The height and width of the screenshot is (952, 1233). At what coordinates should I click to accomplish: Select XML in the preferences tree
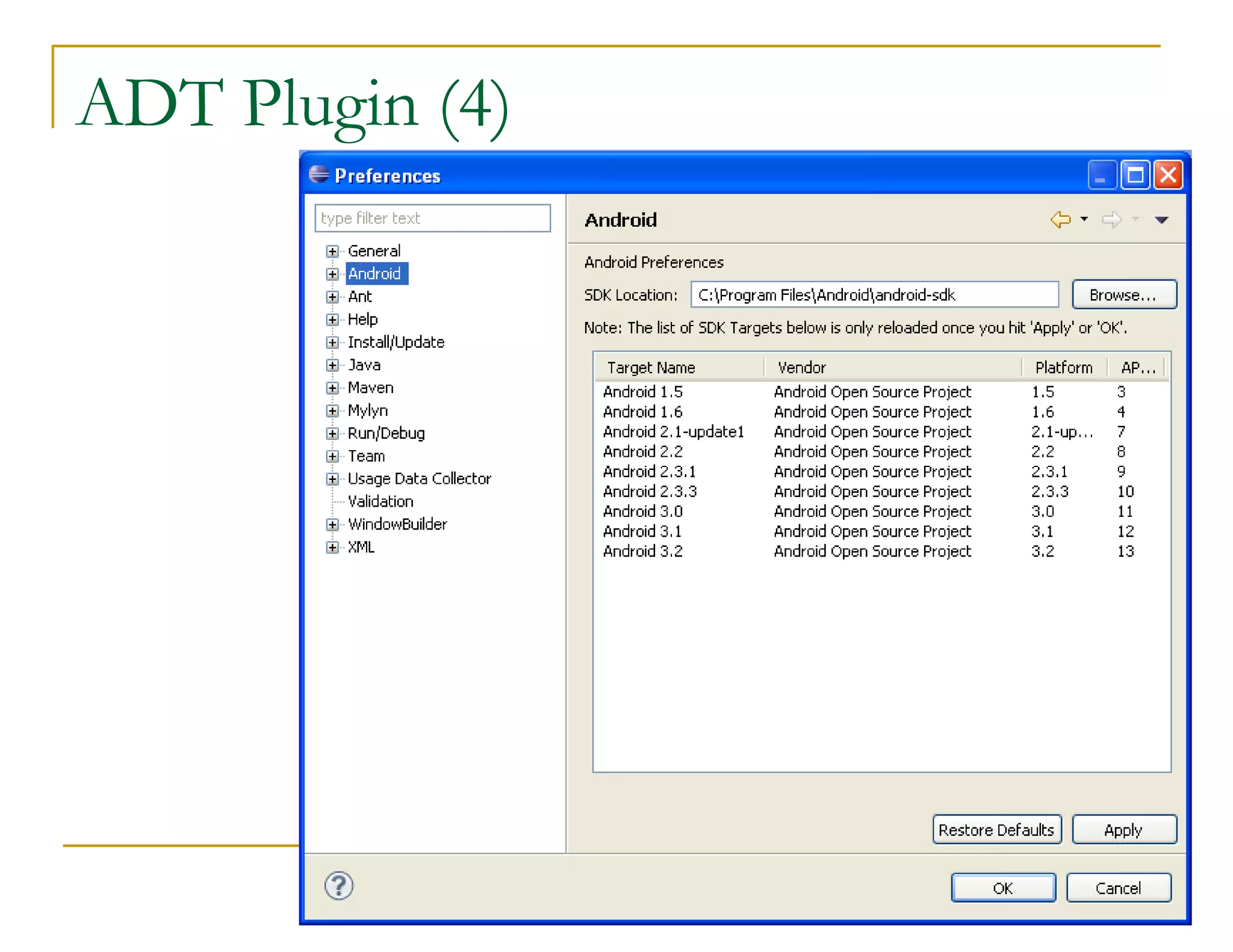[x=361, y=547]
